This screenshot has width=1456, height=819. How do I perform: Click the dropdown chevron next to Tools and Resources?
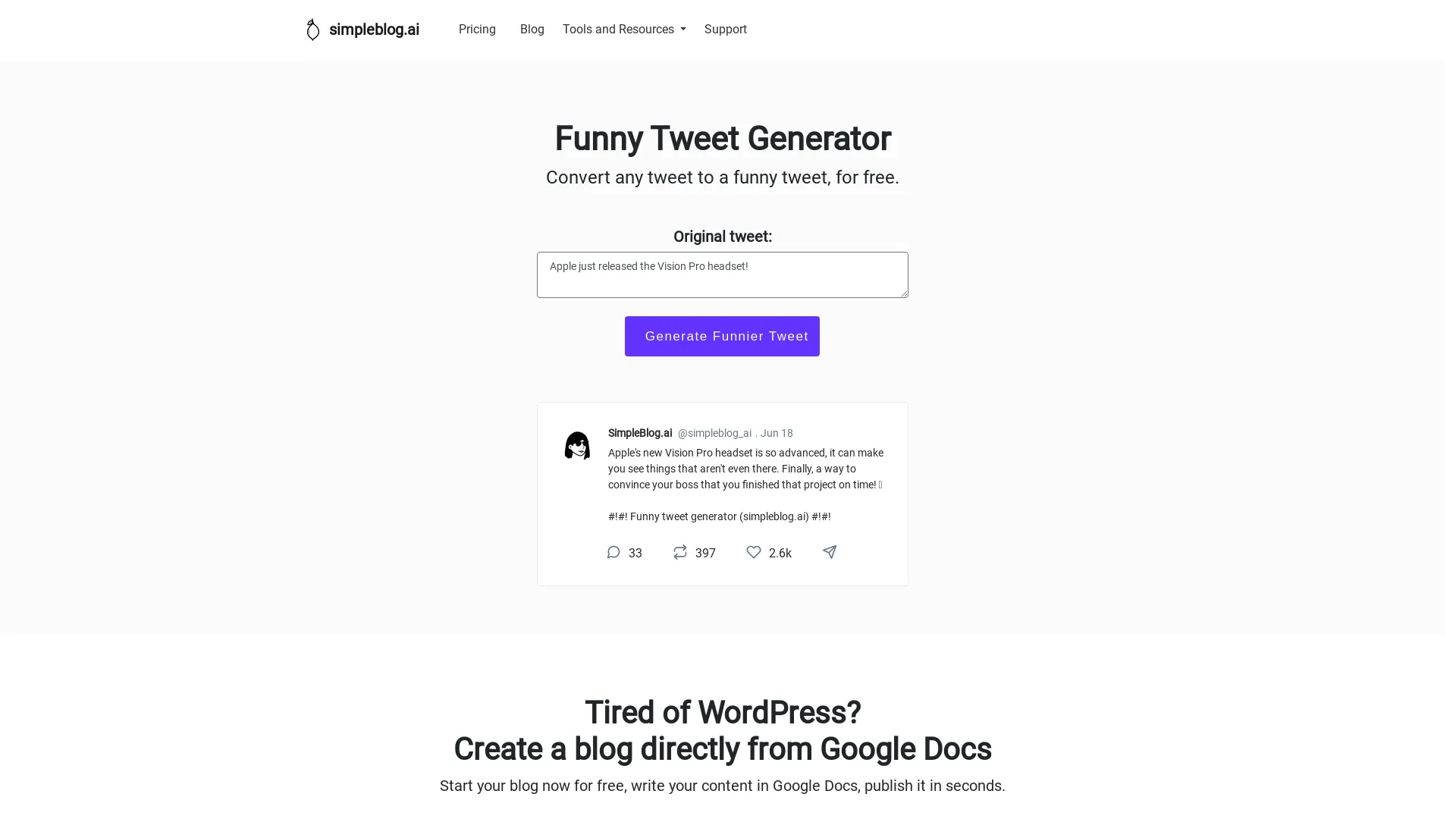684,30
